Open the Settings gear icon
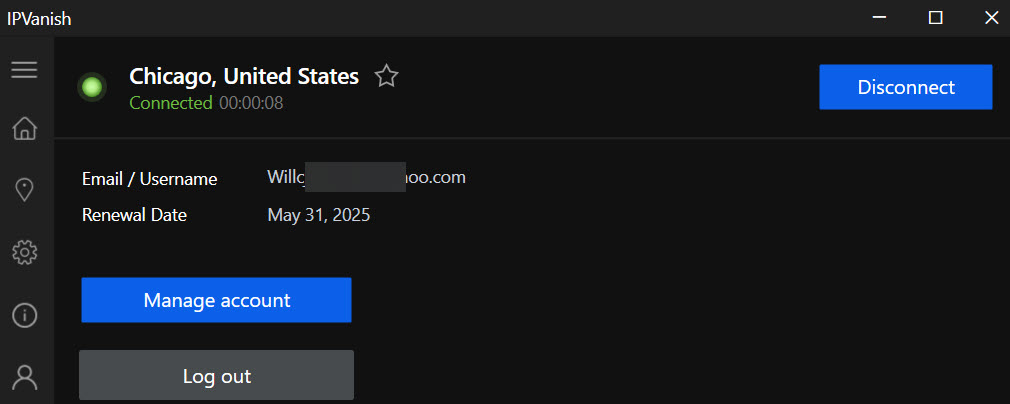1010x404 pixels. click(x=24, y=252)
